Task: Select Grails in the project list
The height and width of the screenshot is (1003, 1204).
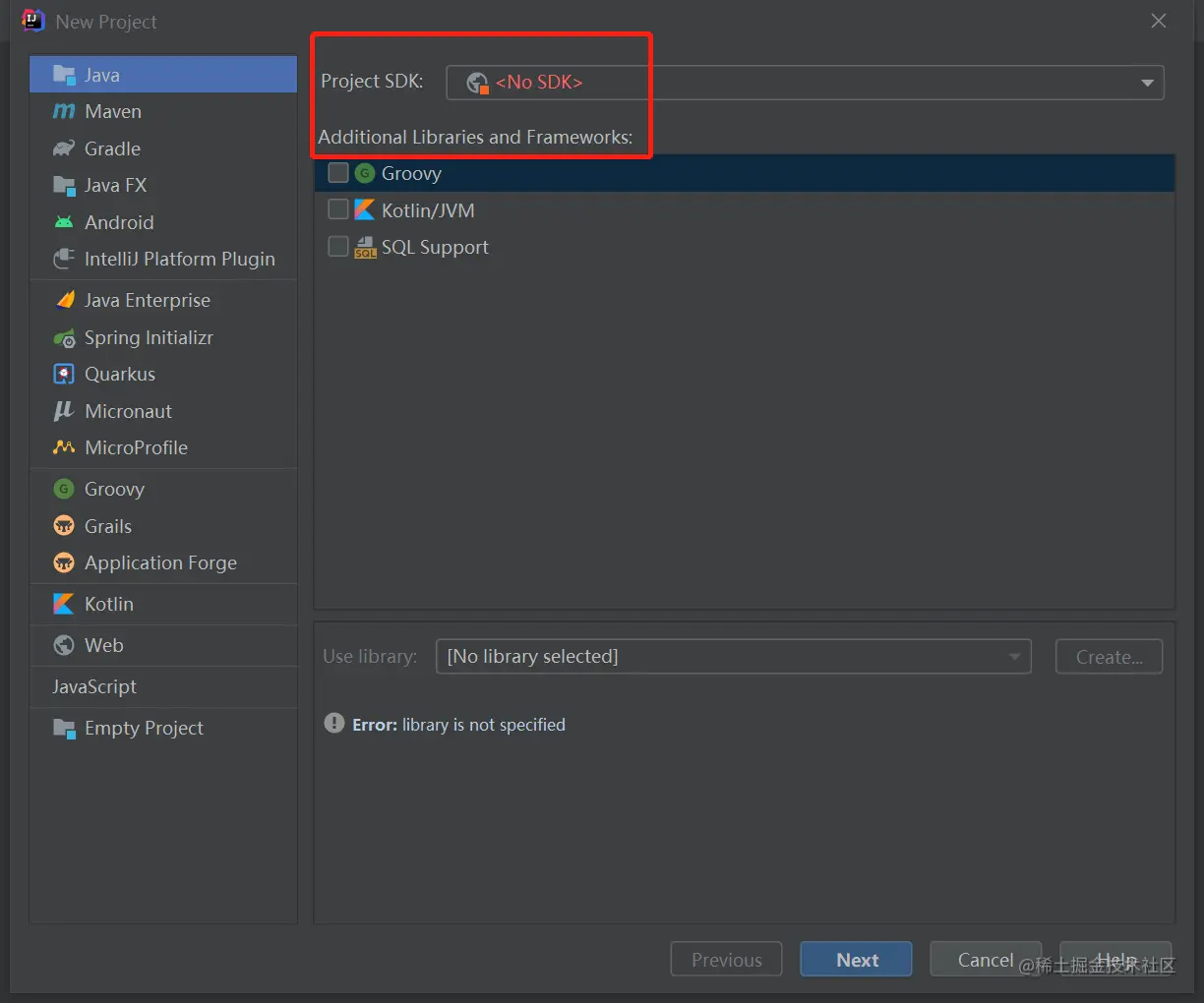Action: click(x=163, y=526)
